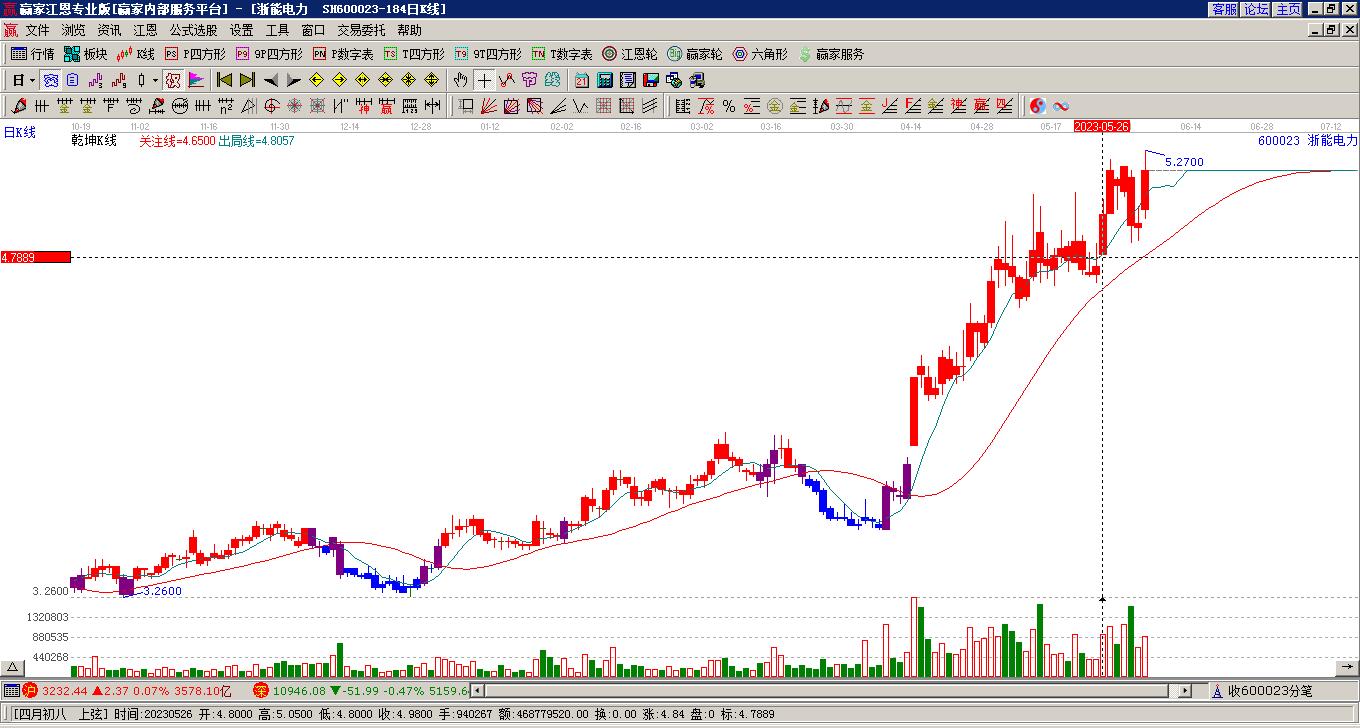Open the P四方形 square chart
This screenshot has height=728, width=1360.
[x=195, y=54]
